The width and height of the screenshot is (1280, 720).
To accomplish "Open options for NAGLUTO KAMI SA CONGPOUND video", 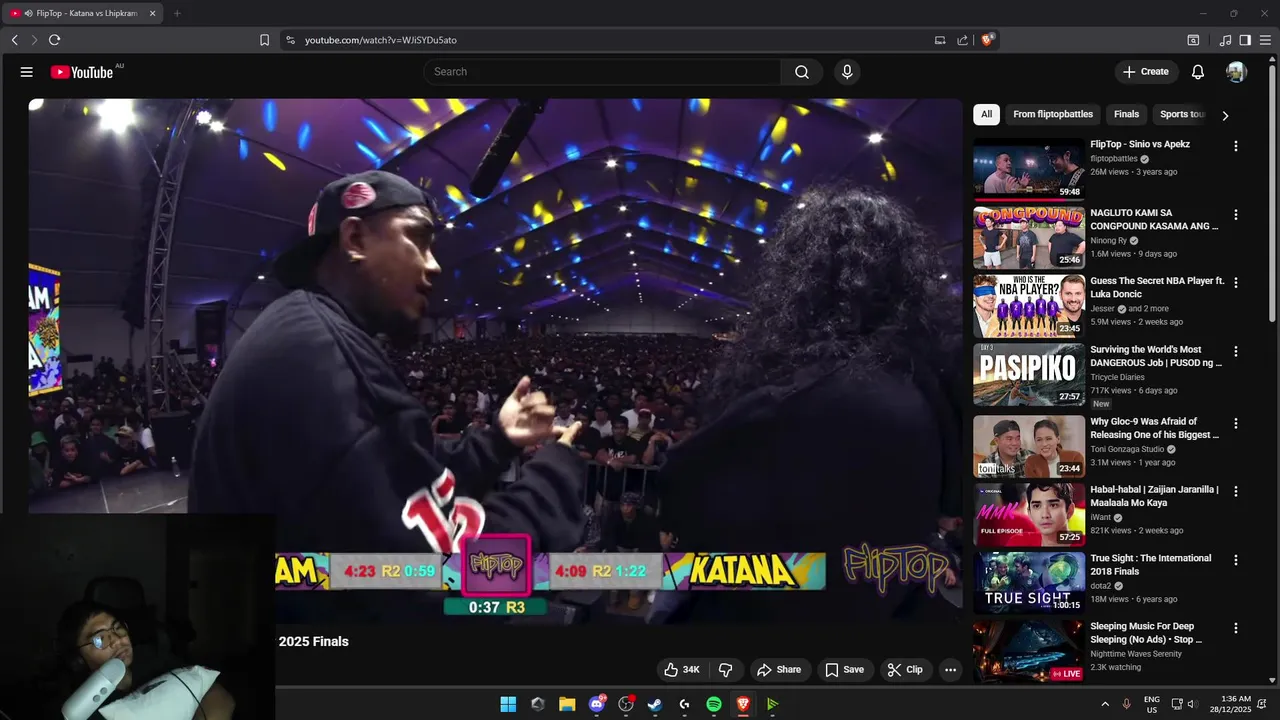I will click(1235, 215).
